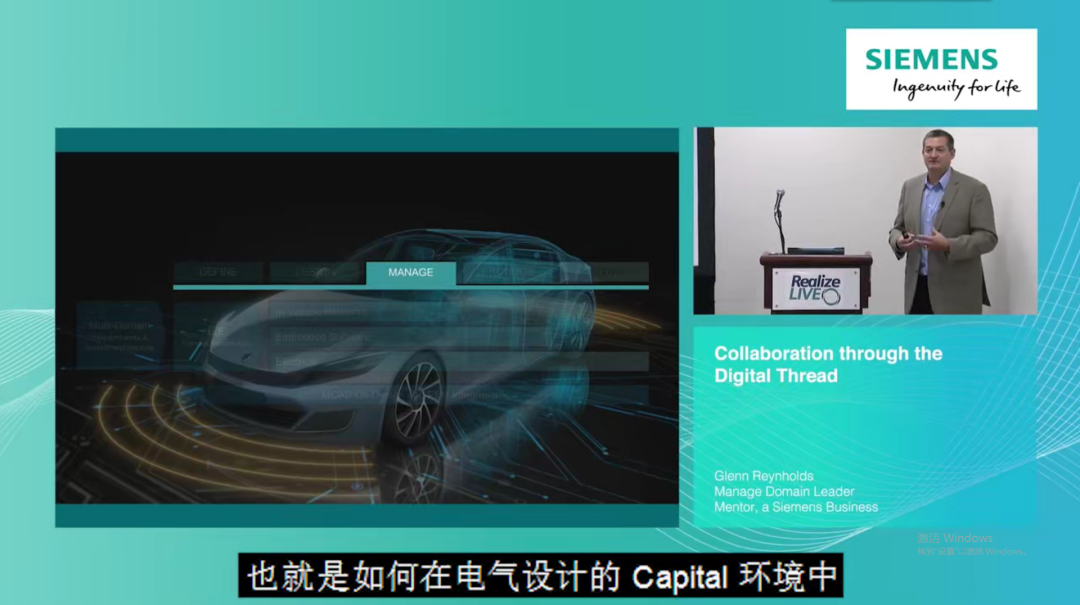Click the speaker name 'Glenn Reynholds'

click(x=763, y=476)
